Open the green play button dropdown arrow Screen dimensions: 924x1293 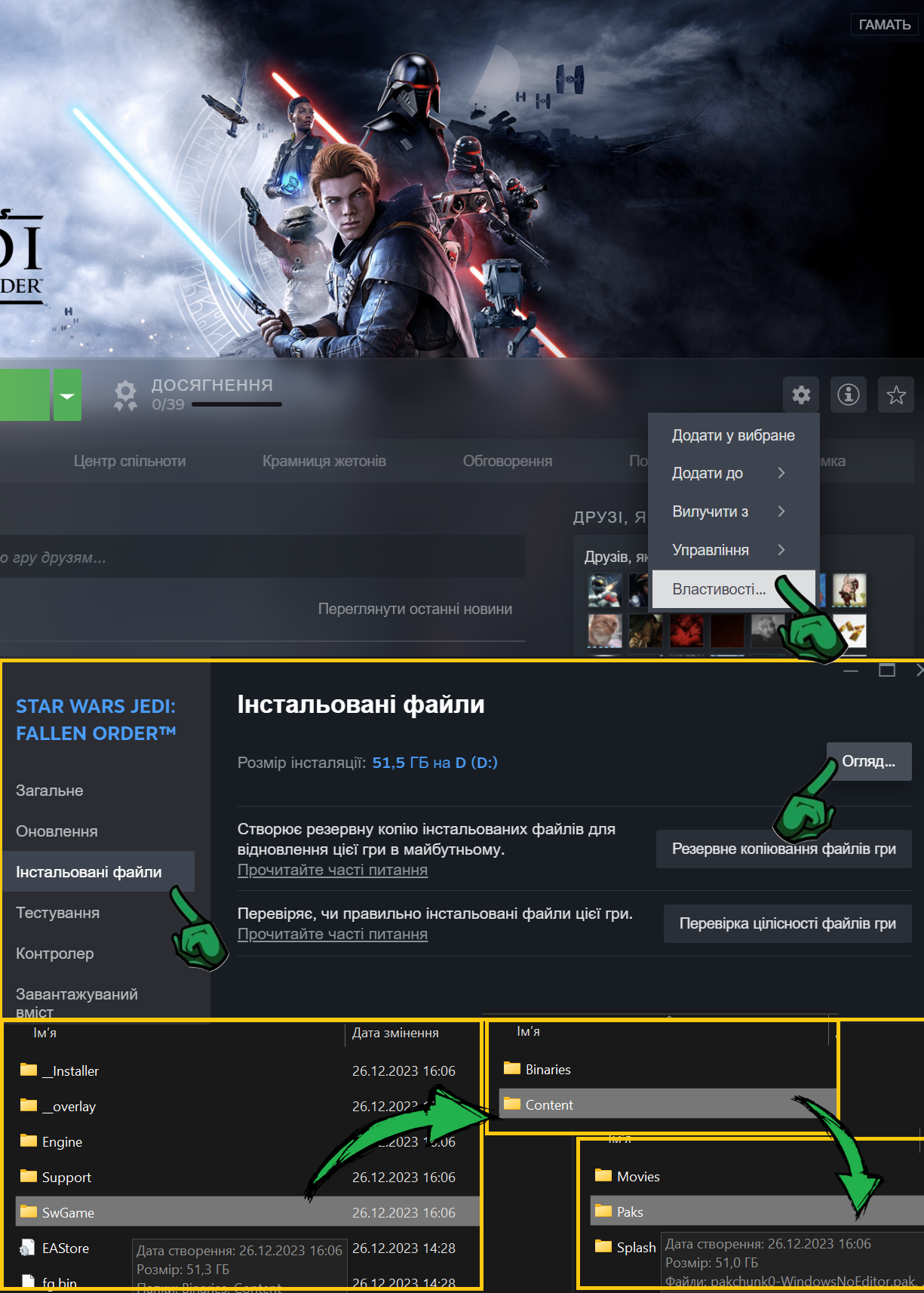point(67,395)
